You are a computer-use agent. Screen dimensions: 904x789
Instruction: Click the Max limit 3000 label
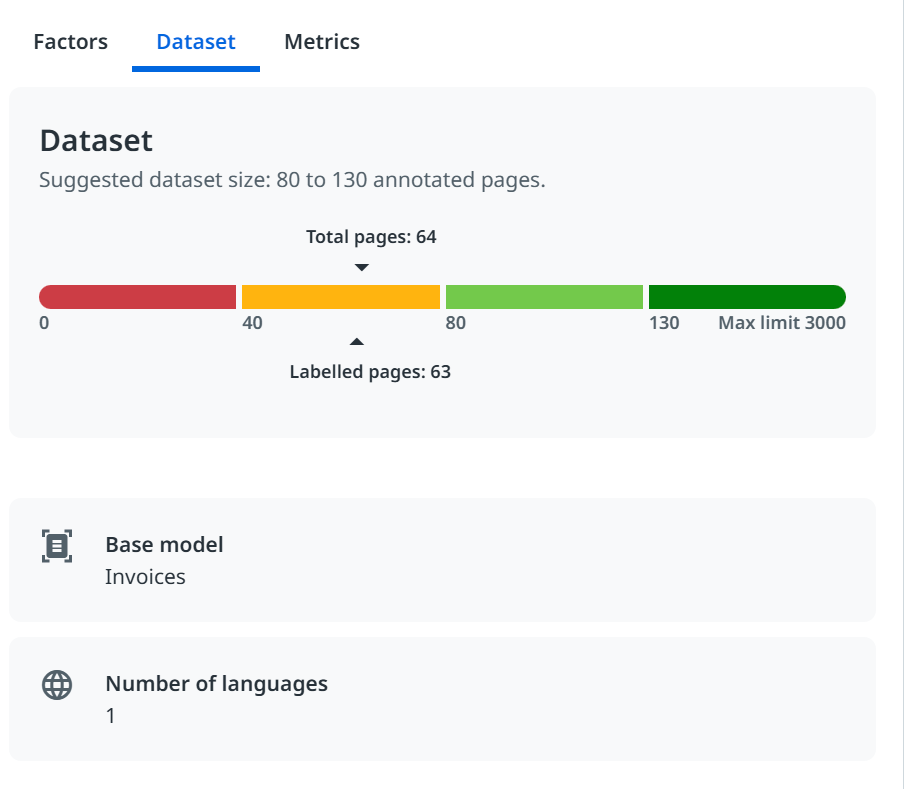(782, 323)
